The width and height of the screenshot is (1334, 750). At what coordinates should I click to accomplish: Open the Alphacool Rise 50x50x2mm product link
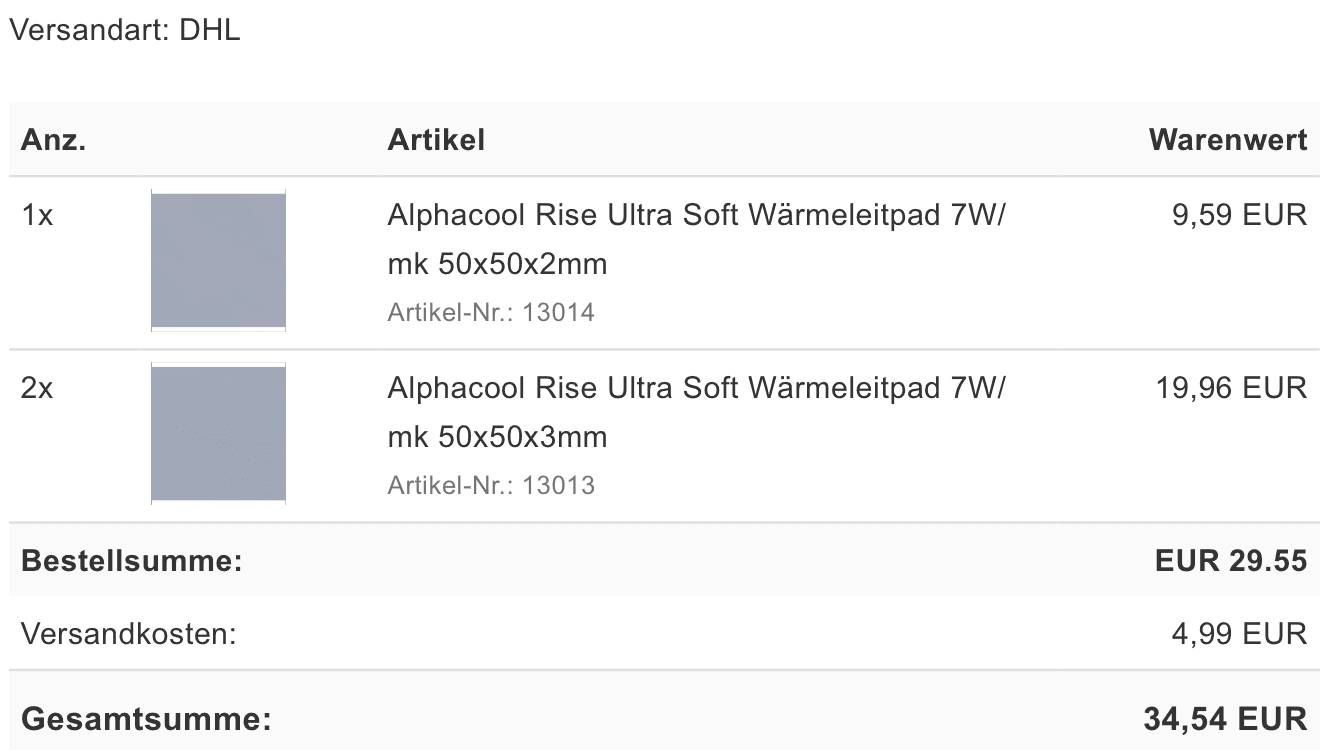(x=696, y=240)
